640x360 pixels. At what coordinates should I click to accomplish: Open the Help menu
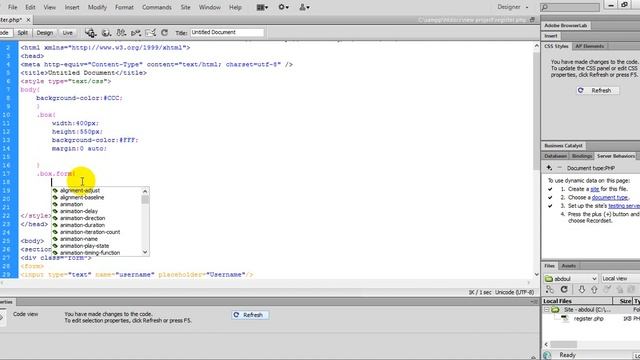[235, 7]
